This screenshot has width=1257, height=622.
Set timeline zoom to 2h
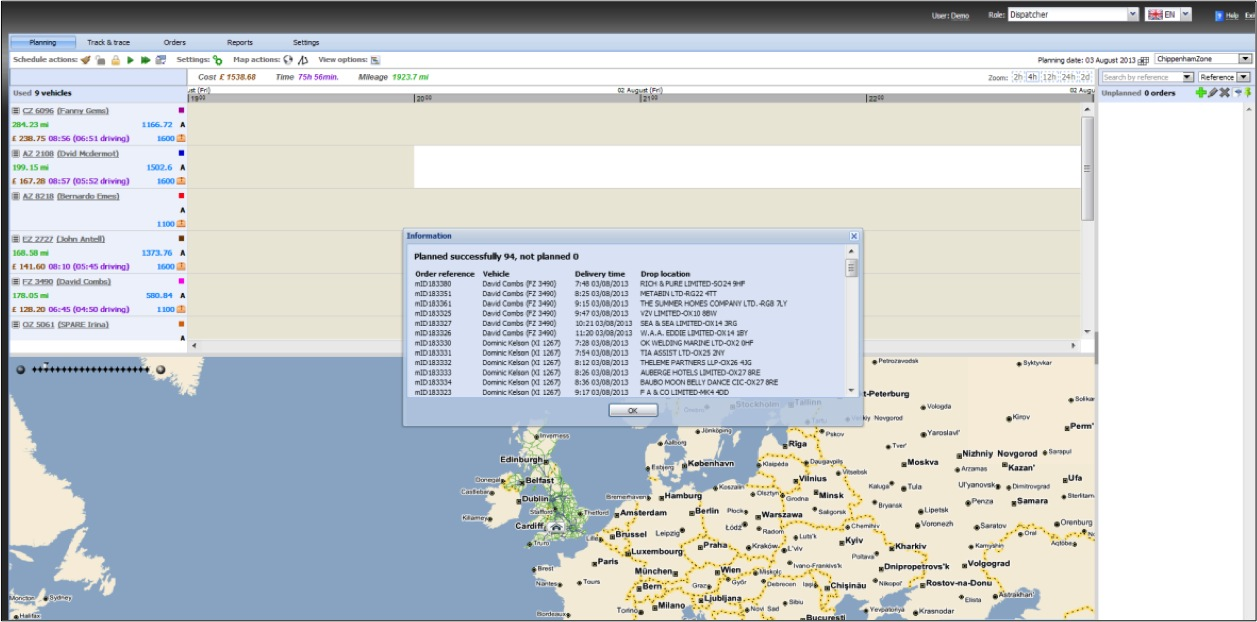pyautogui.click(x=1017, y=77)
